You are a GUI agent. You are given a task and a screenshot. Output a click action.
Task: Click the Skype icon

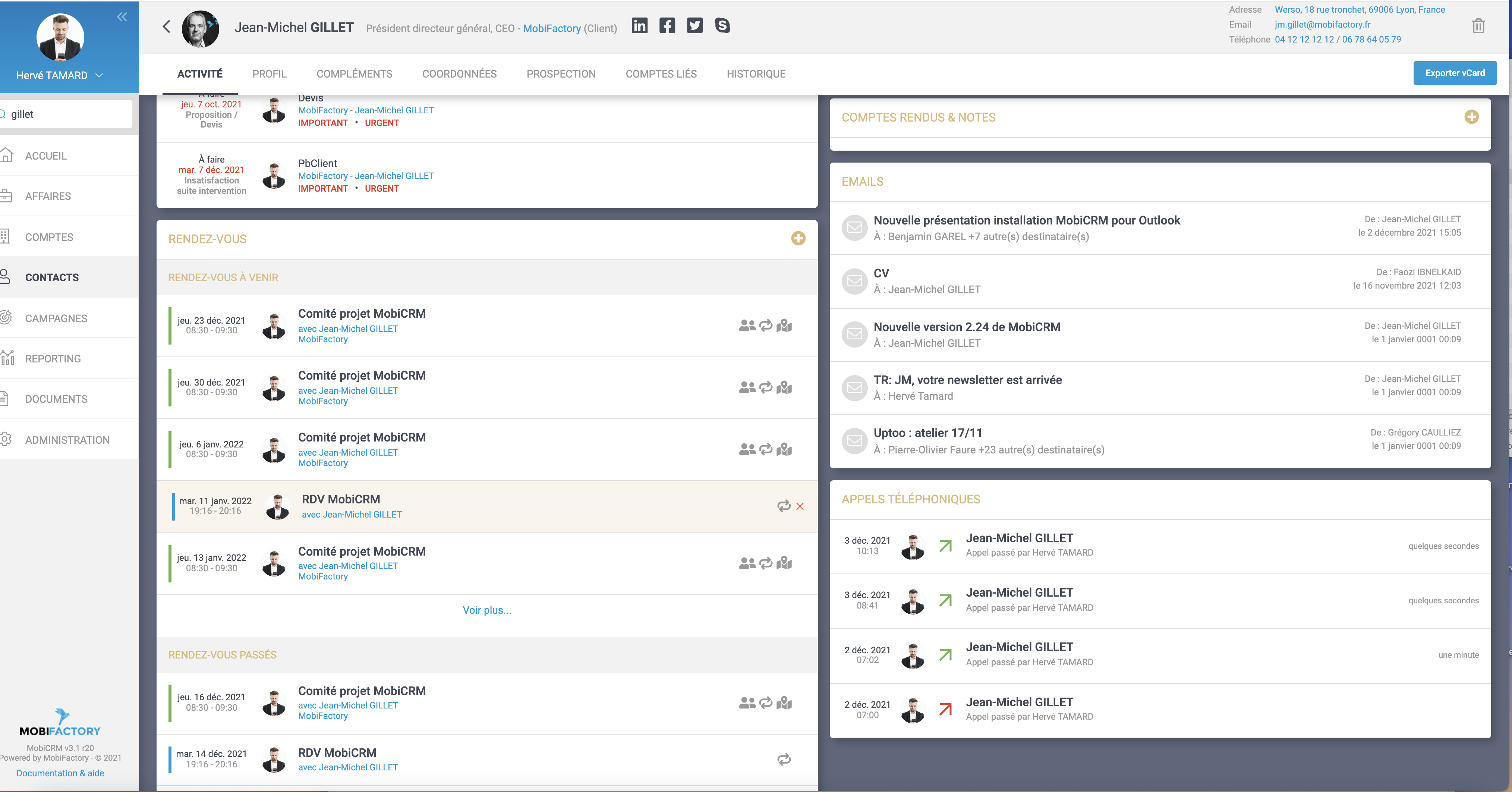(722, 25)
